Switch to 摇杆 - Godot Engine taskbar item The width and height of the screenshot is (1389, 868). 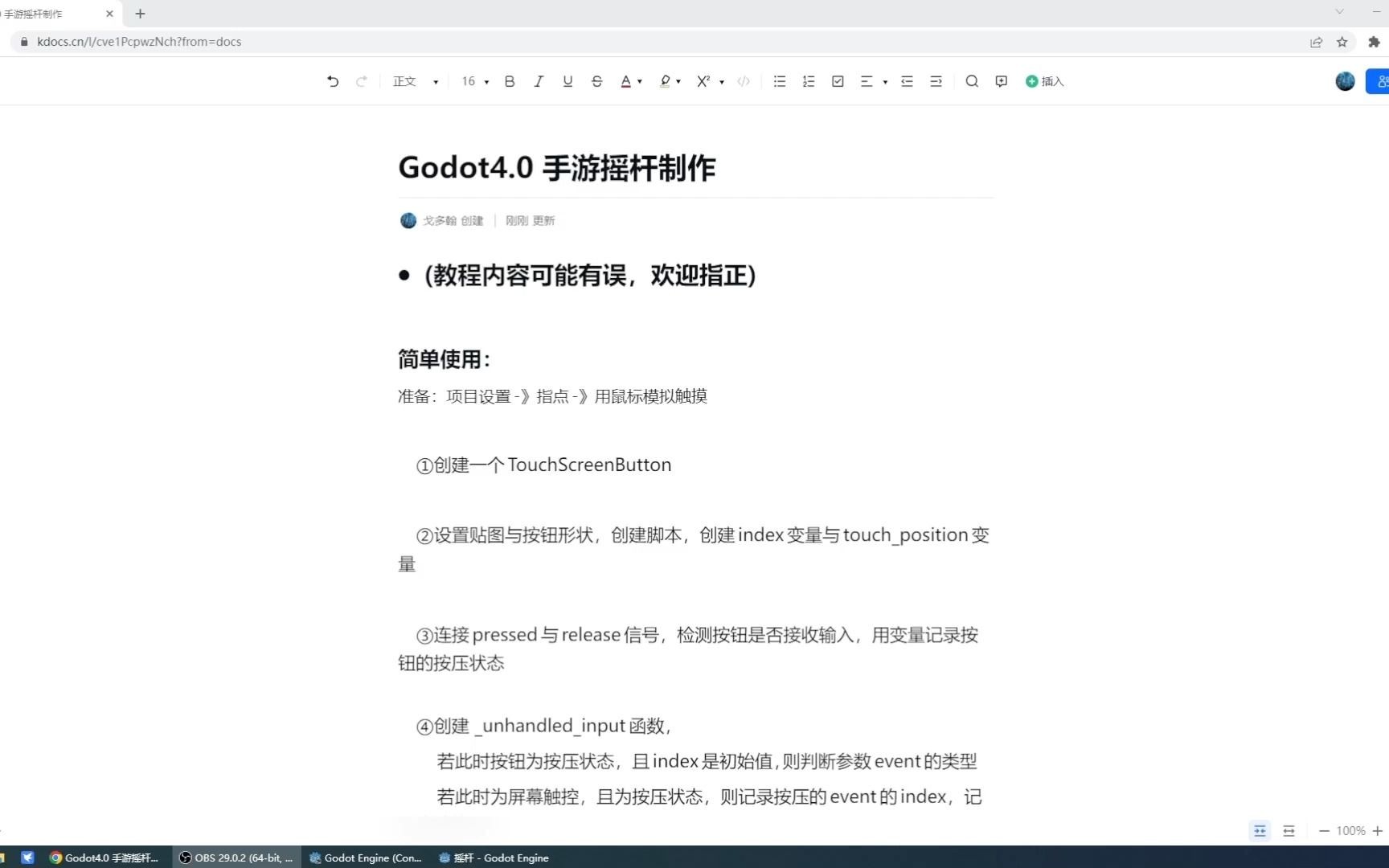click(x=494, y=858)
